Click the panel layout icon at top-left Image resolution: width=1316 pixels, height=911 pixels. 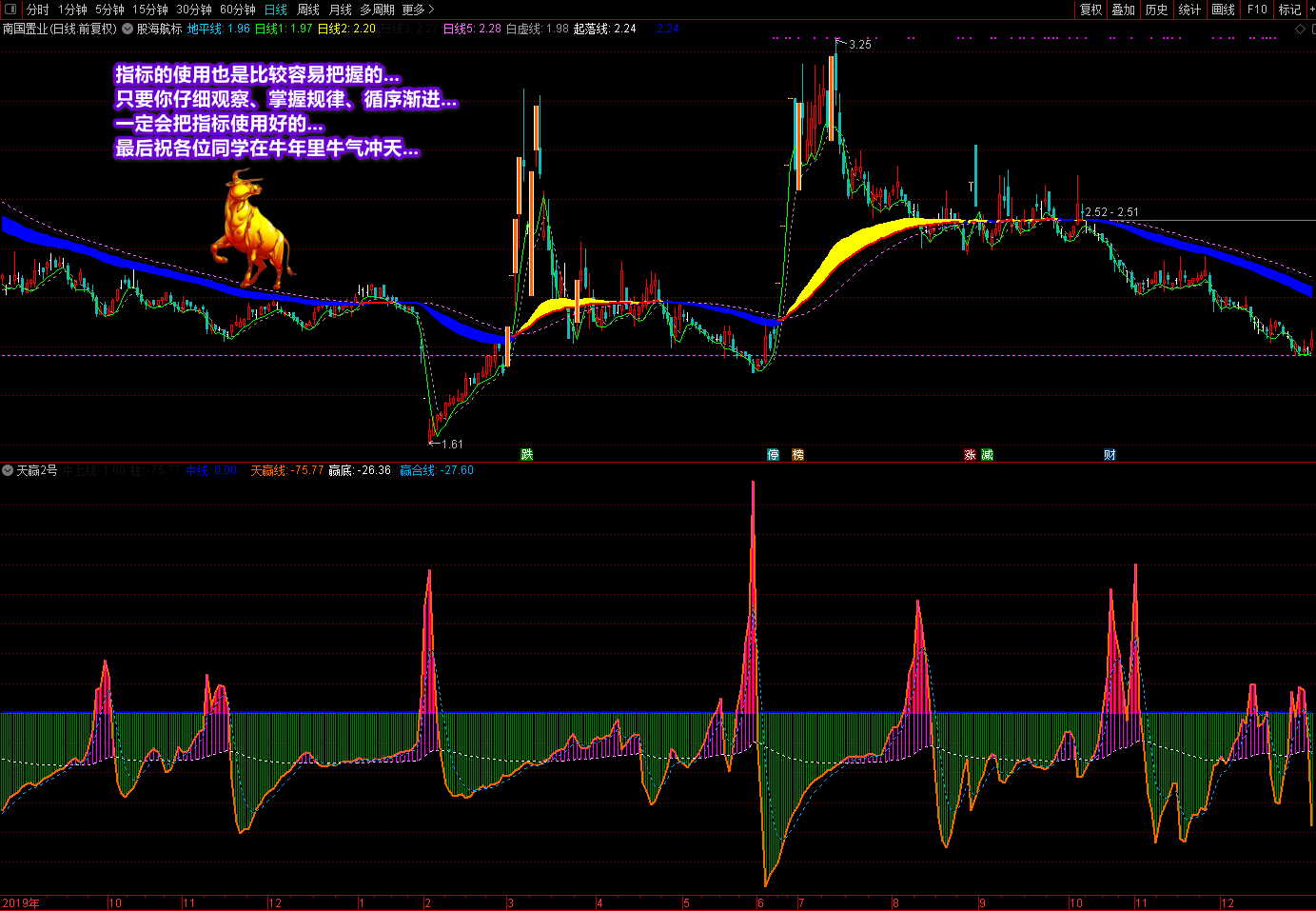[x=10, y=10]
